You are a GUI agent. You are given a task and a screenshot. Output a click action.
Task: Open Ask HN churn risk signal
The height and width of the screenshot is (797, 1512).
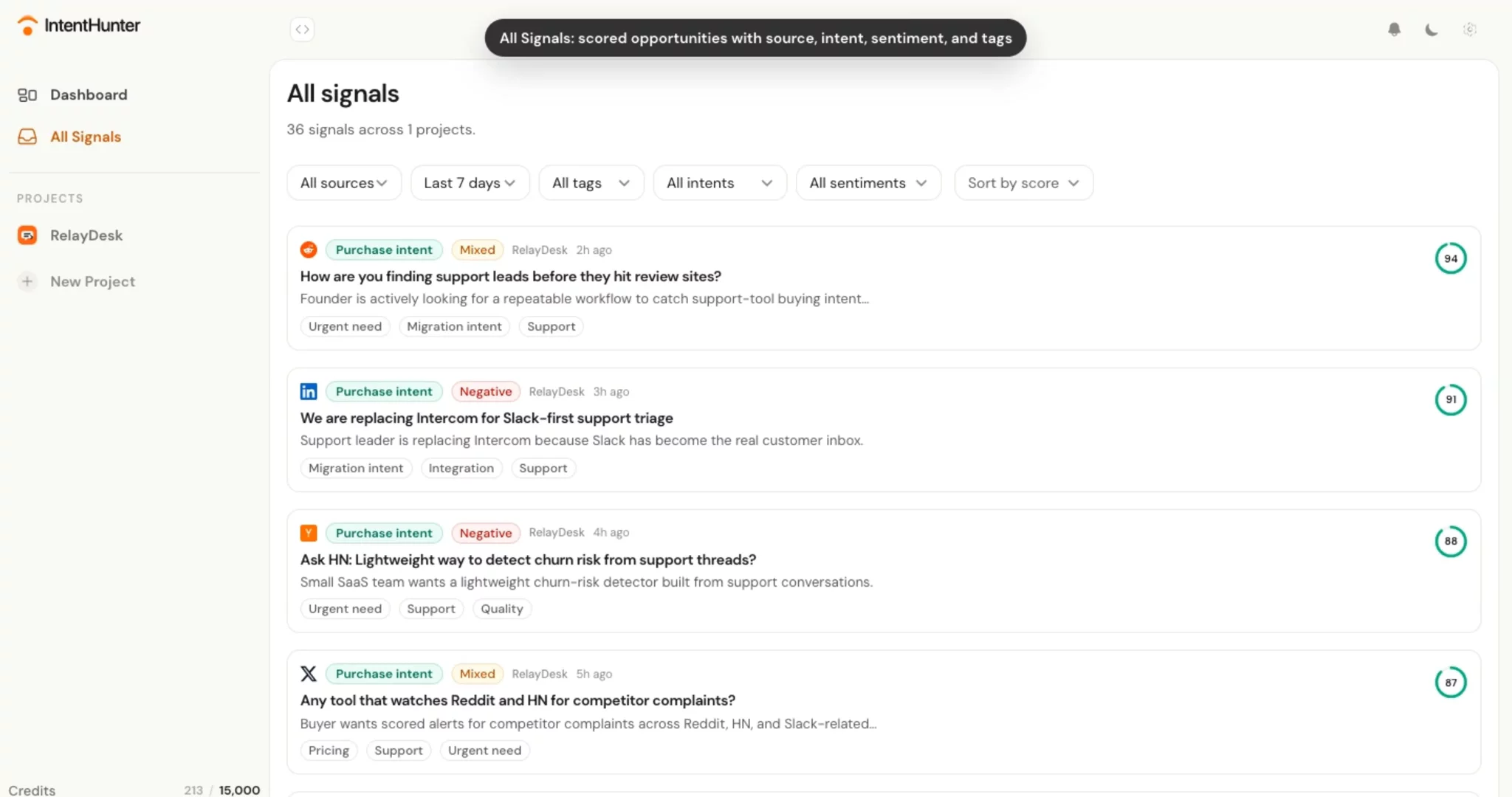[528, 559]
